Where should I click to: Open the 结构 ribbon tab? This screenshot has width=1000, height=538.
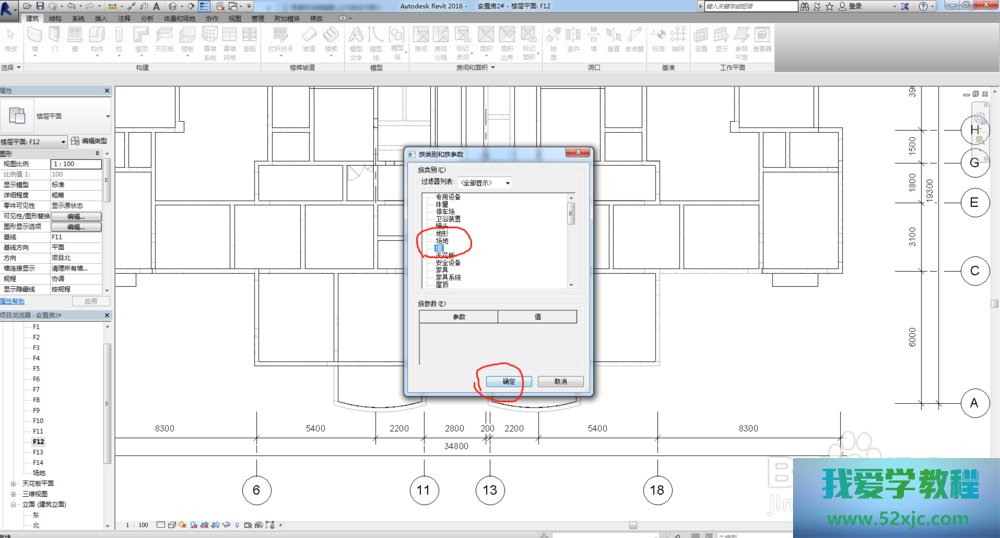pyautogui.click(x=55, y=18)
